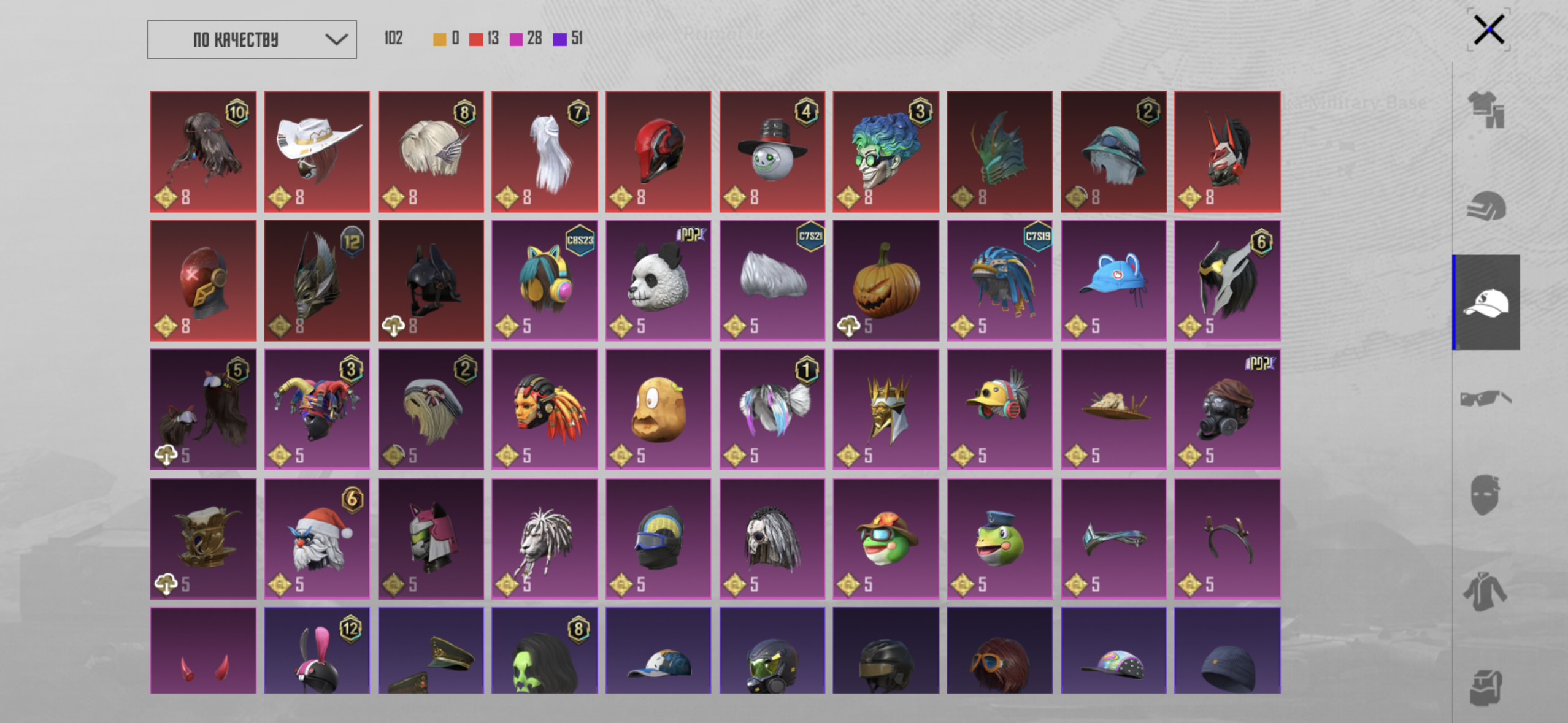Select the white baseball cap headwear tab

(x=1486, y=302)
